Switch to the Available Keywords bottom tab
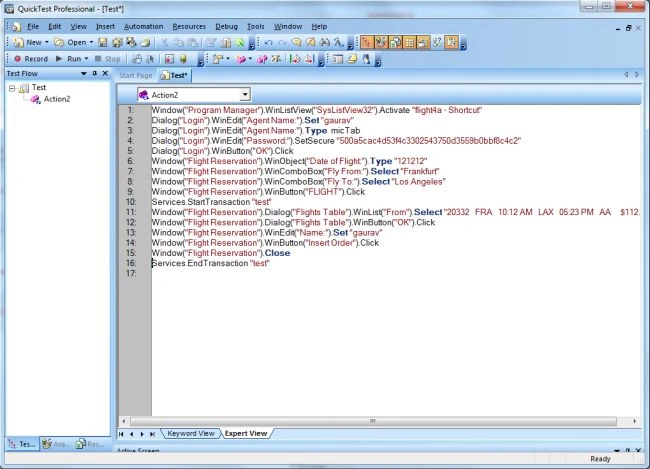Screen dimensions: 650x469 [x=56, y=444]
